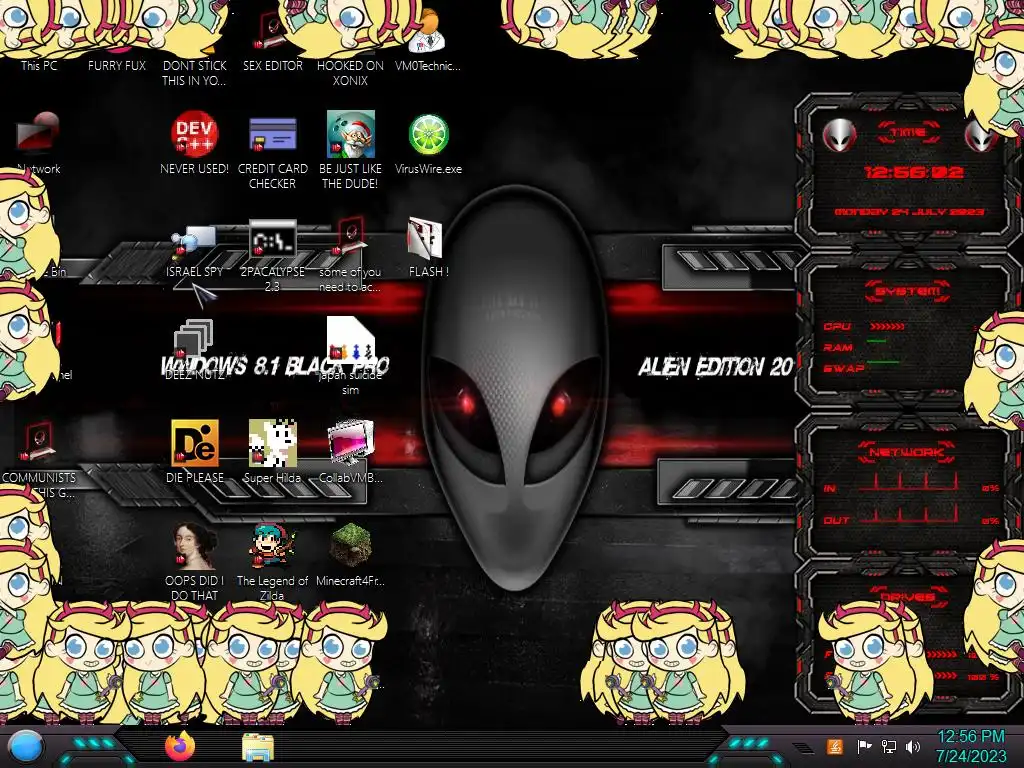Click the SWAP usage bar in System widget
The width and height of the screenshot is (1024, 768).
point(883,361)
